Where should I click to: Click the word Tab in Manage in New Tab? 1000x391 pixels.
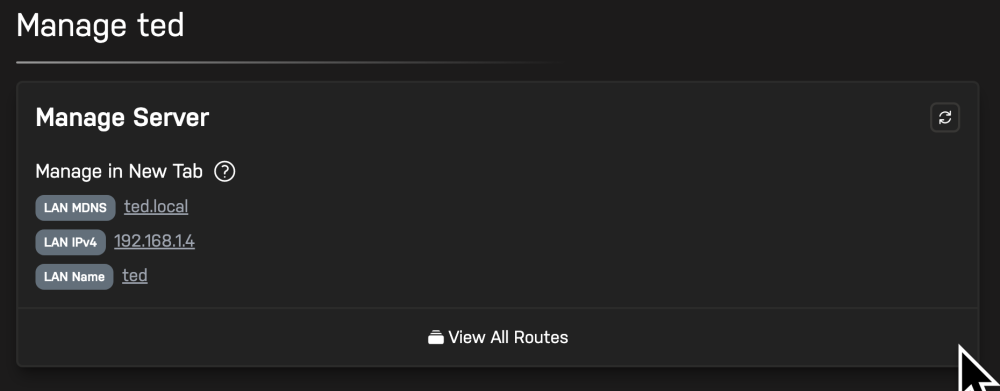187,172
